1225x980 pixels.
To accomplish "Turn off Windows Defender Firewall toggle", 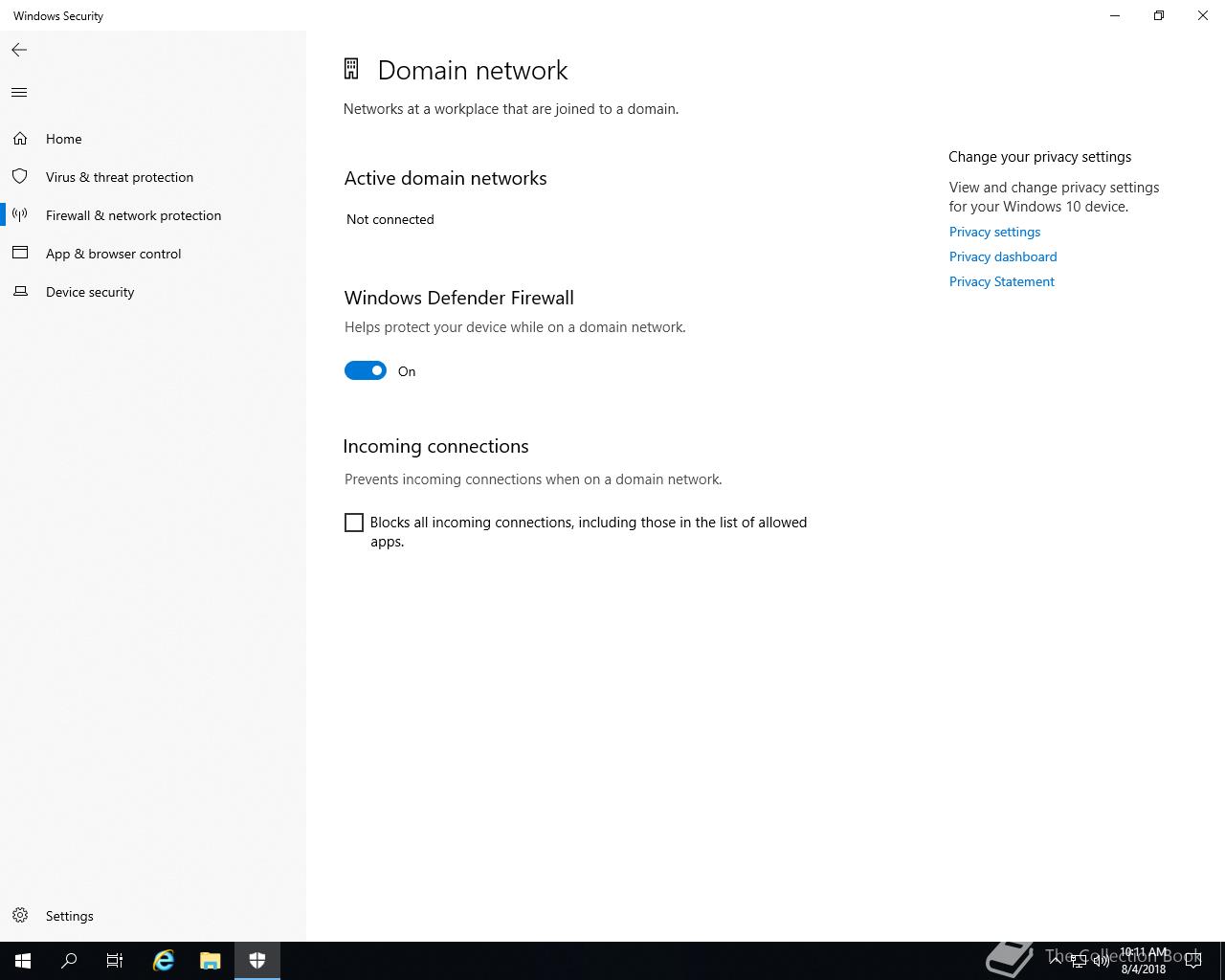I will pos(366,370).
